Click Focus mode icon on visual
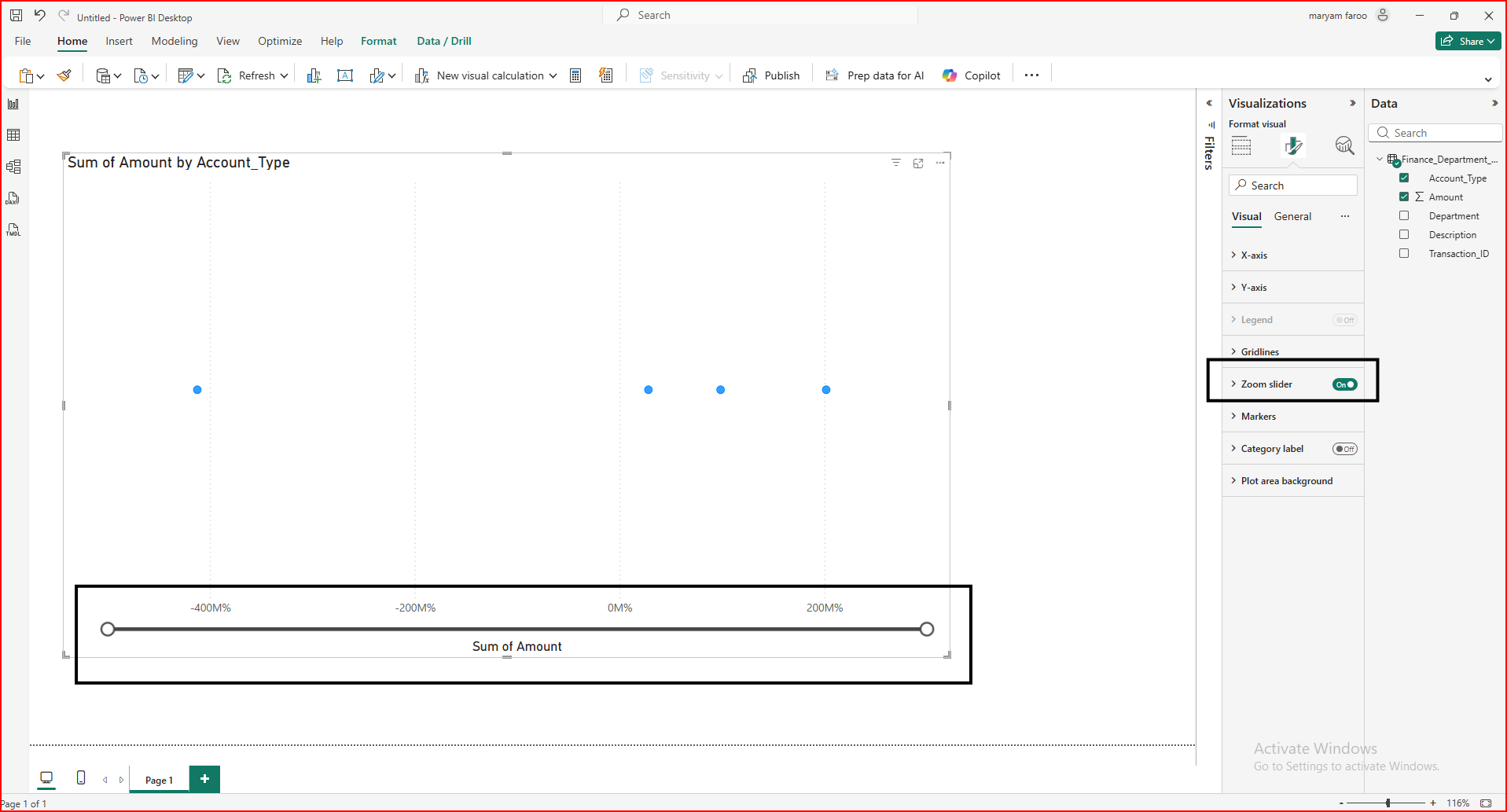 918,164
